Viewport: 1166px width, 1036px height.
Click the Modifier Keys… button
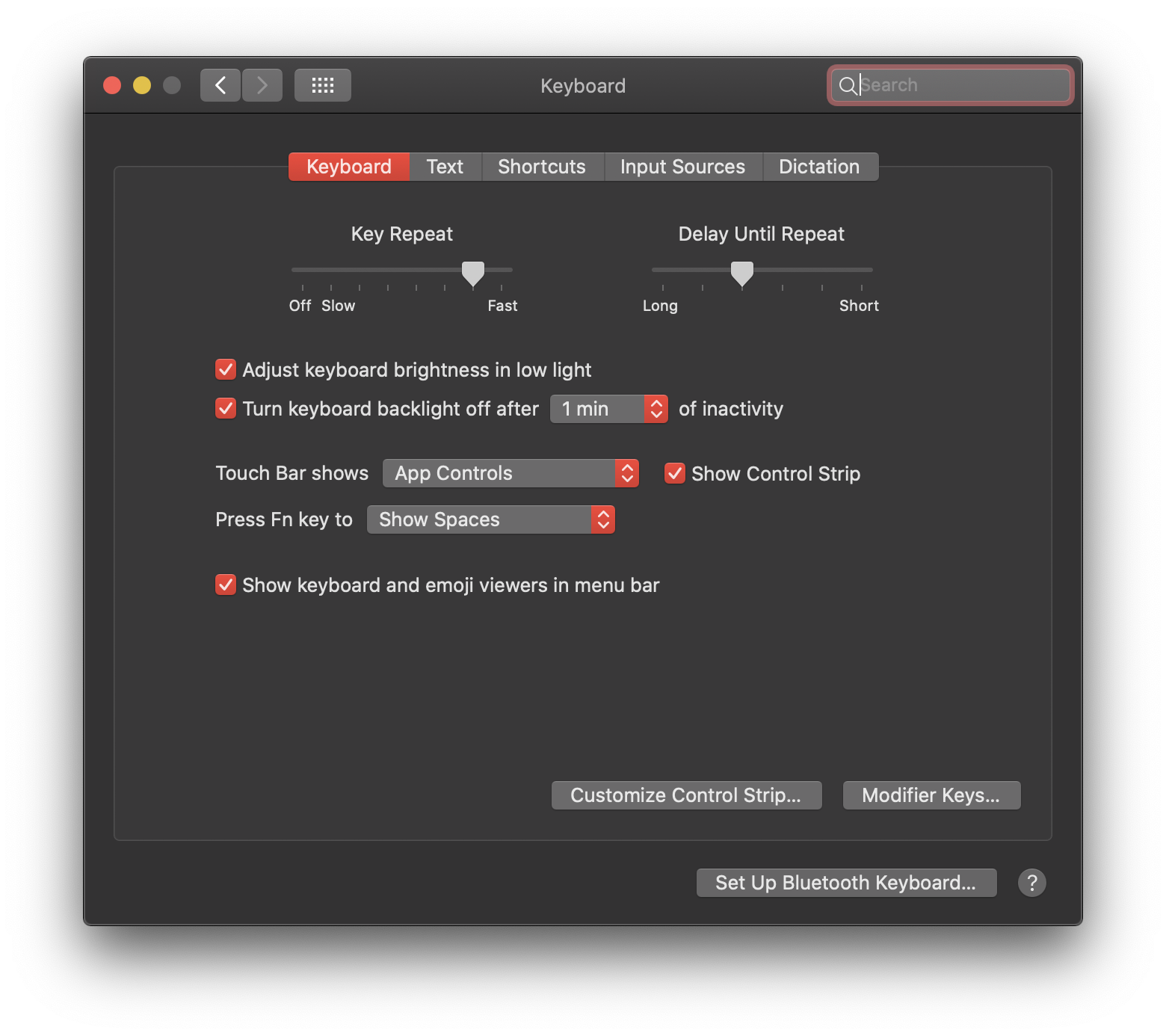[x=931, y=795]
